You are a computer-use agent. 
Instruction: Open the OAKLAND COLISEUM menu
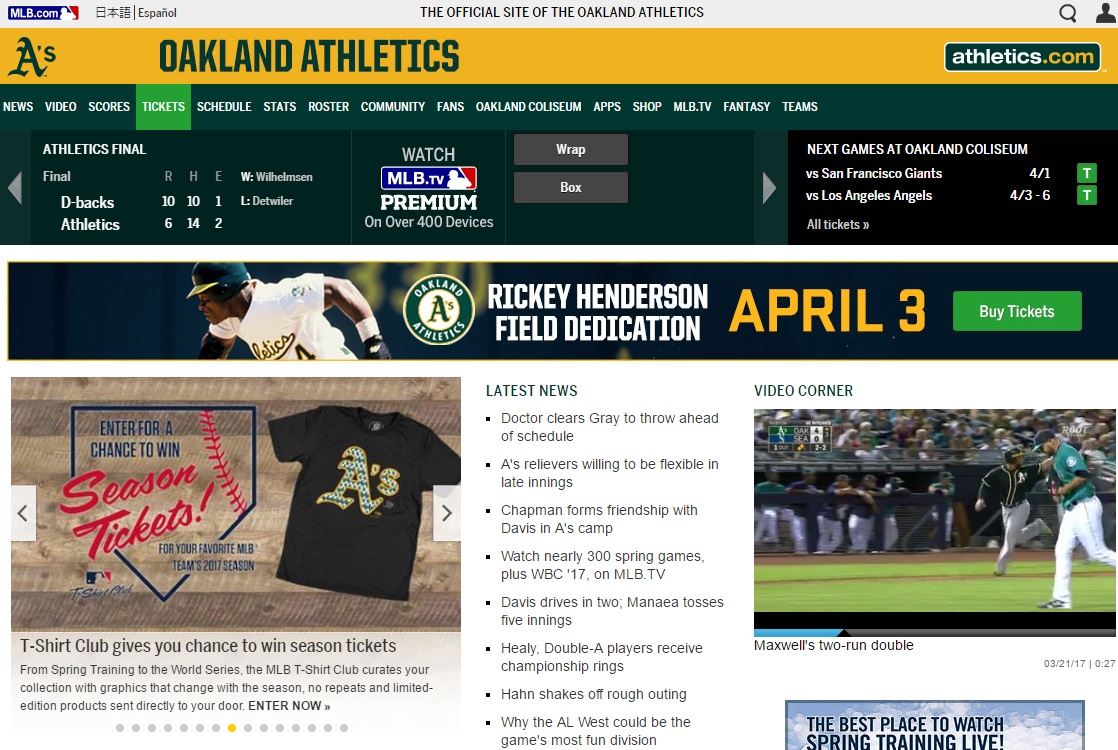click(528, 107)
